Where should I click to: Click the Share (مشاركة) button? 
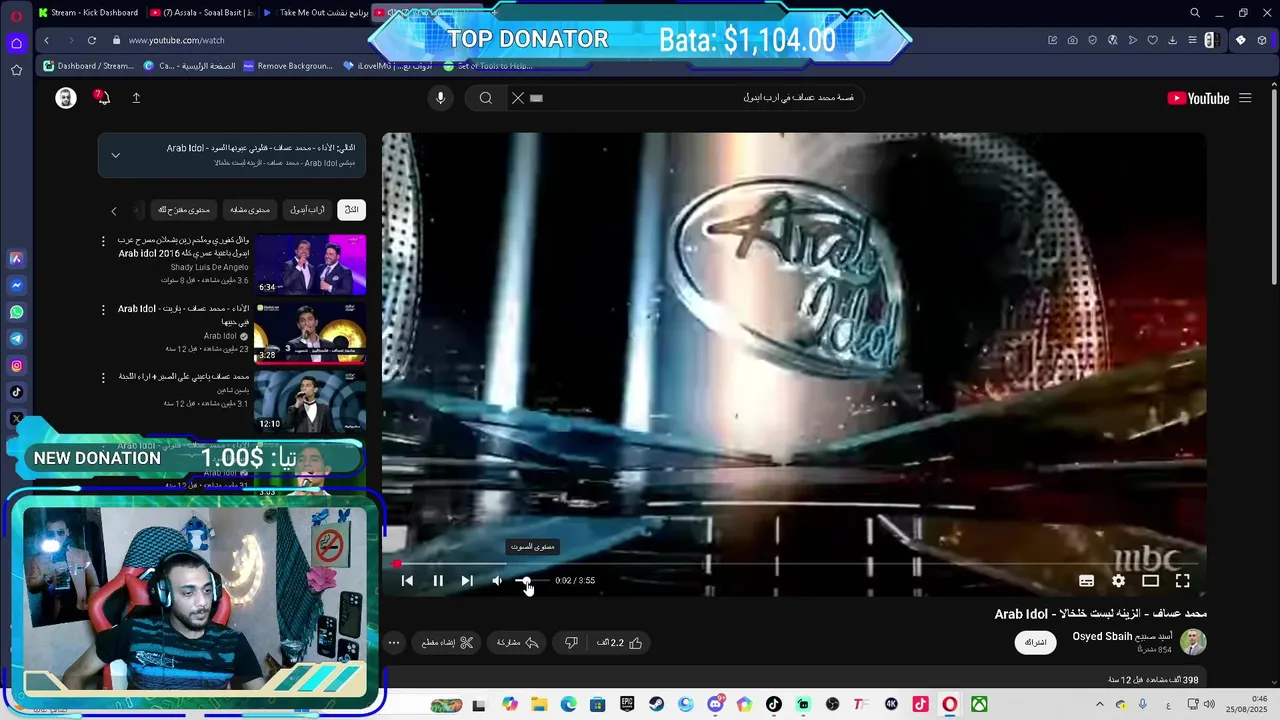tap(518, 643)
